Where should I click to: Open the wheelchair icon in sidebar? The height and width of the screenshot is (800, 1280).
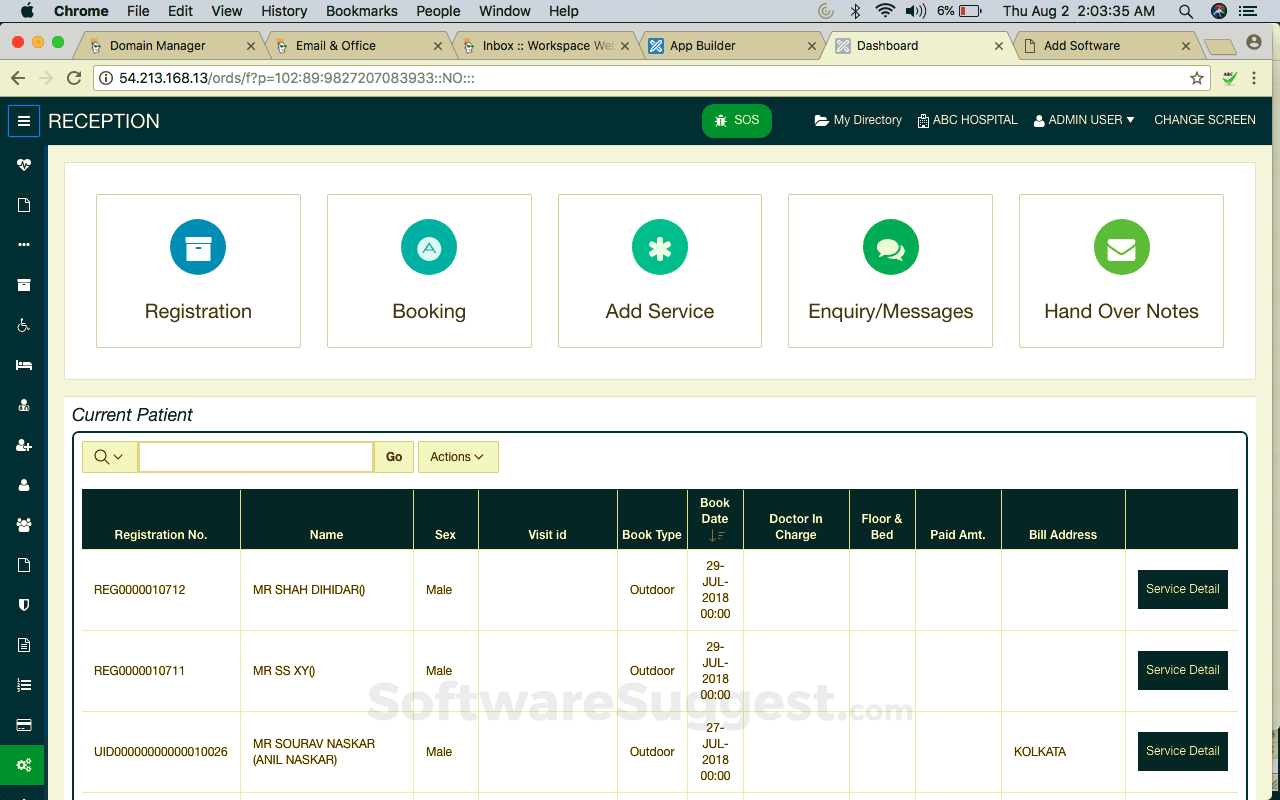coord(24,325)
